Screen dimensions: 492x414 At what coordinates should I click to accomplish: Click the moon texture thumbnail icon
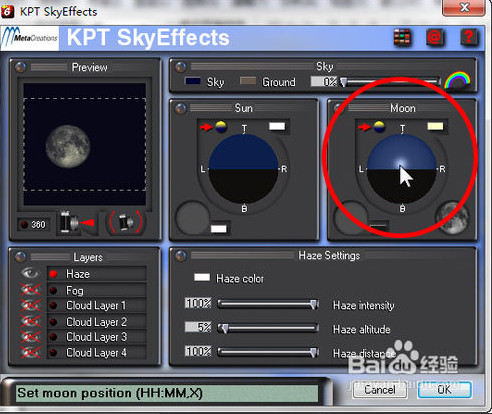pos(452,217)
